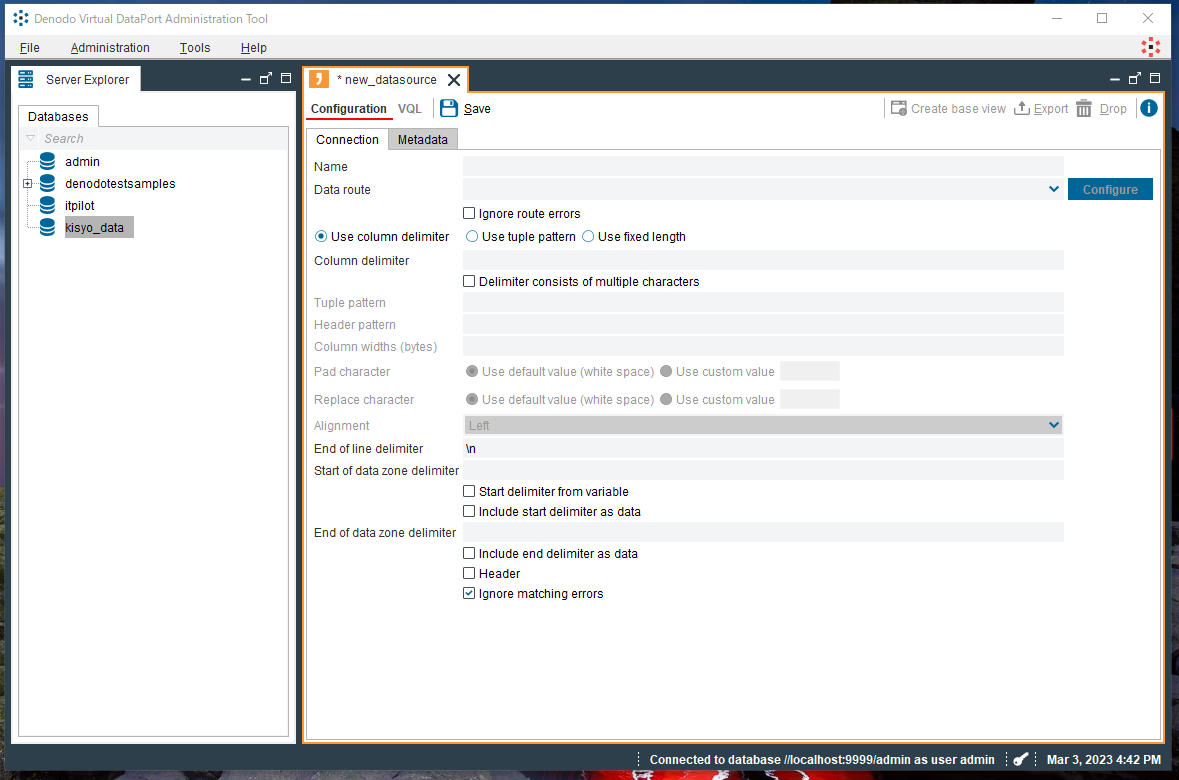Click the Save label
Screen dimensions: 1179x780
tap(477, 109)
